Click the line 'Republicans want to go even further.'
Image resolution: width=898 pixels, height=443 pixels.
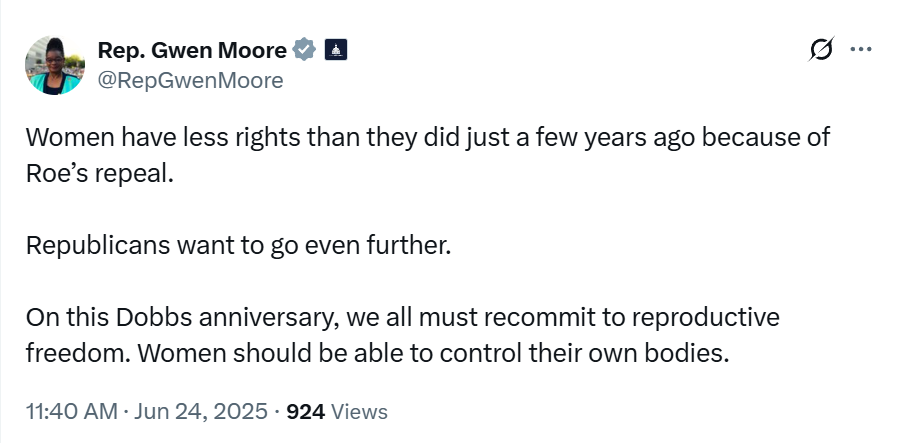tap(238, 246)
